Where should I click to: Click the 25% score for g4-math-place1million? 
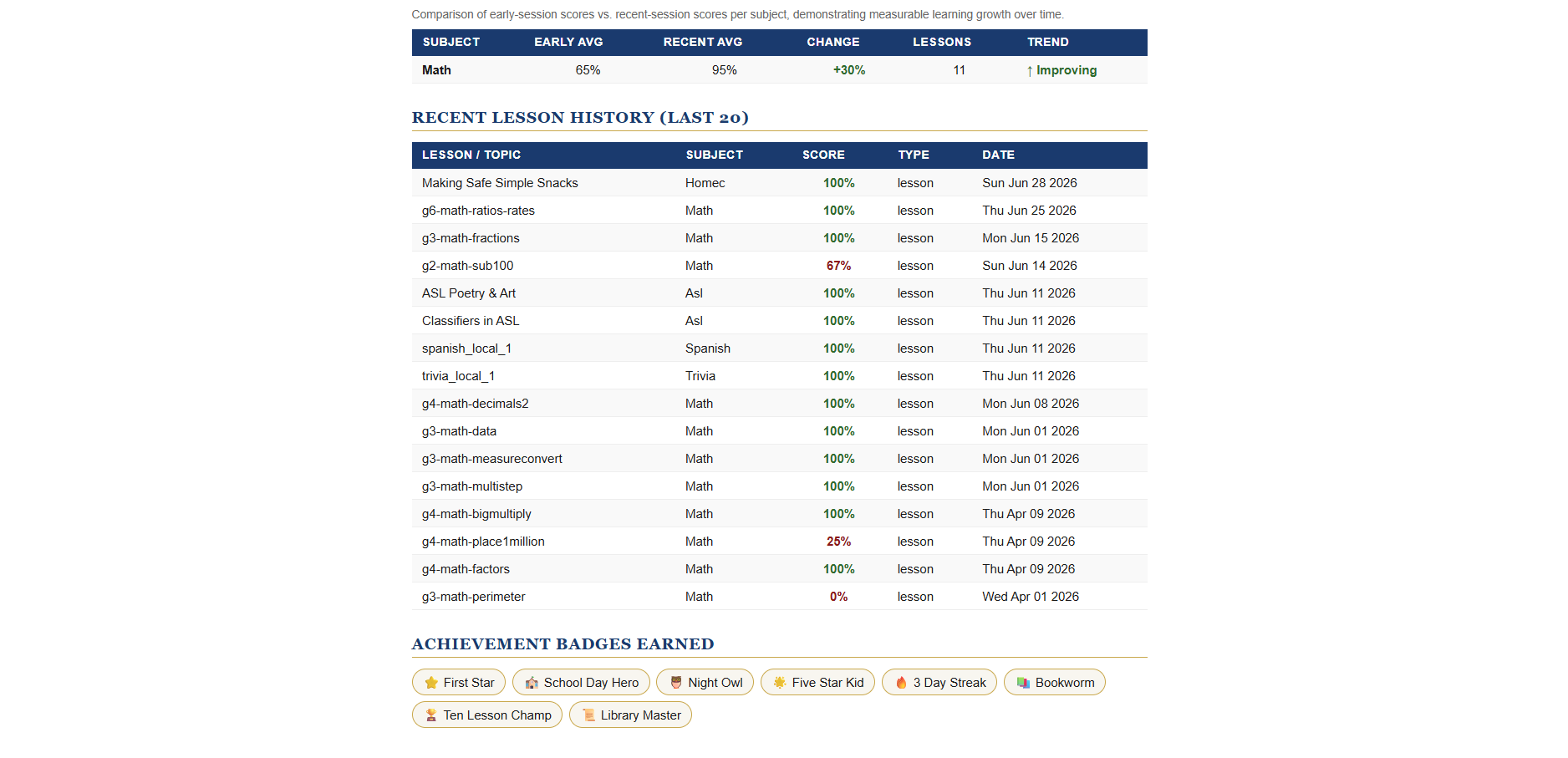click(x=838, y=542)
